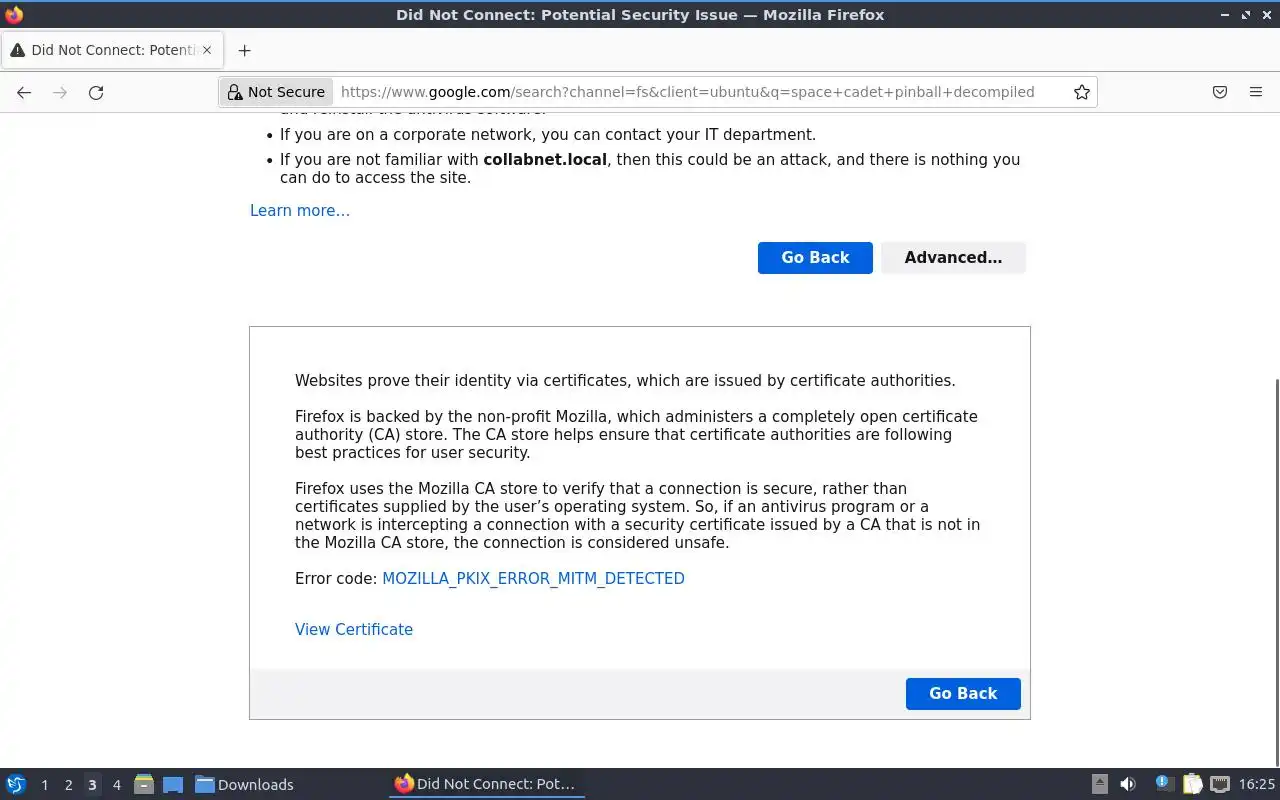The height and width of the screenshot is (800, 1280).
Task: Switch to virtual desktop 2
Action: pyautogui.click(x=68, y=785)
